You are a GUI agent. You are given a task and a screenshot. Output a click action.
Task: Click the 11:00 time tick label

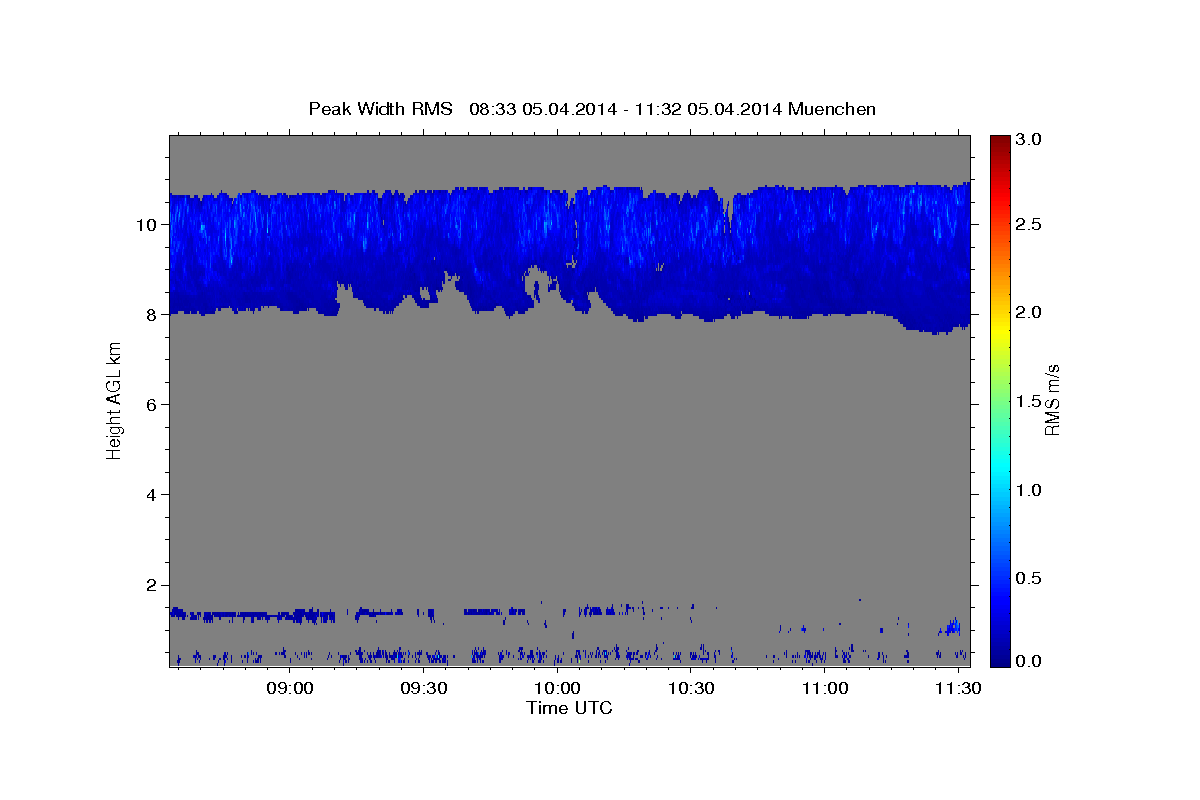[824, 689]
